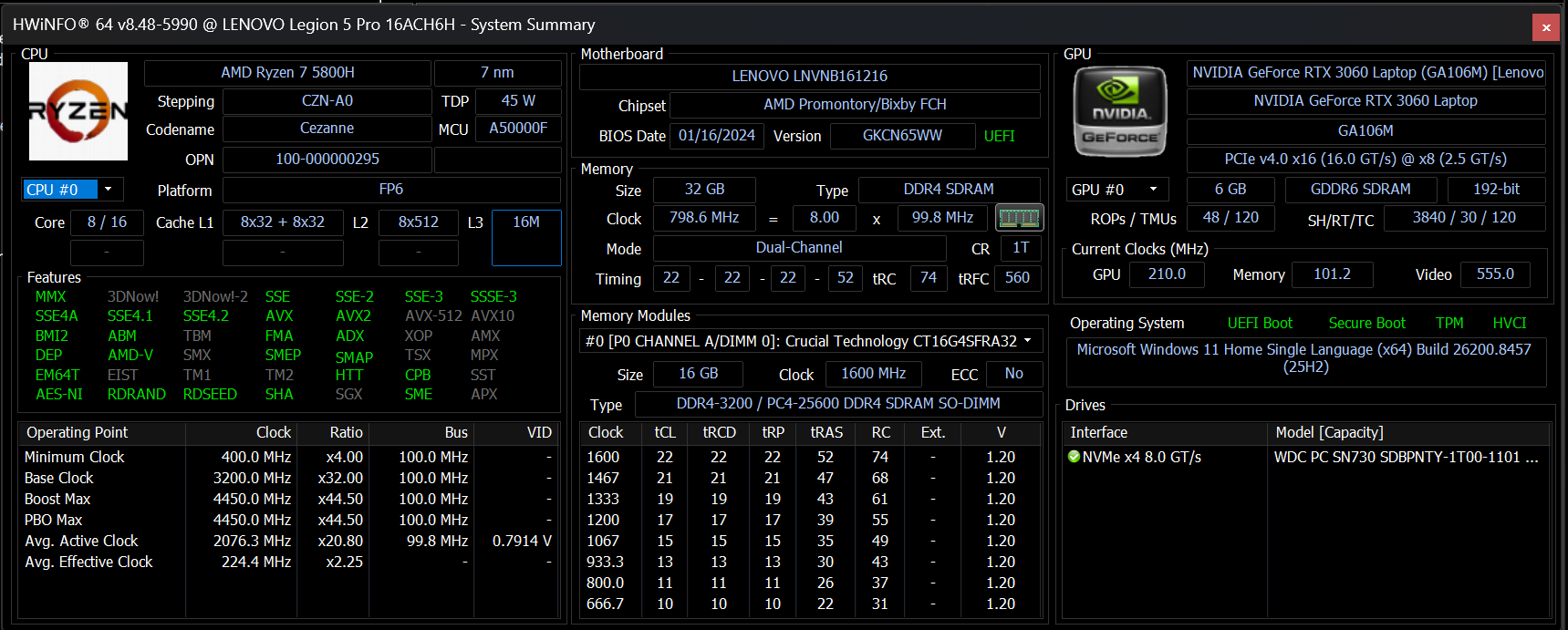Click the 6 GB video memory field
Image resolution: width=1568 pixels, height=630 pixels.
point(1231,190)
